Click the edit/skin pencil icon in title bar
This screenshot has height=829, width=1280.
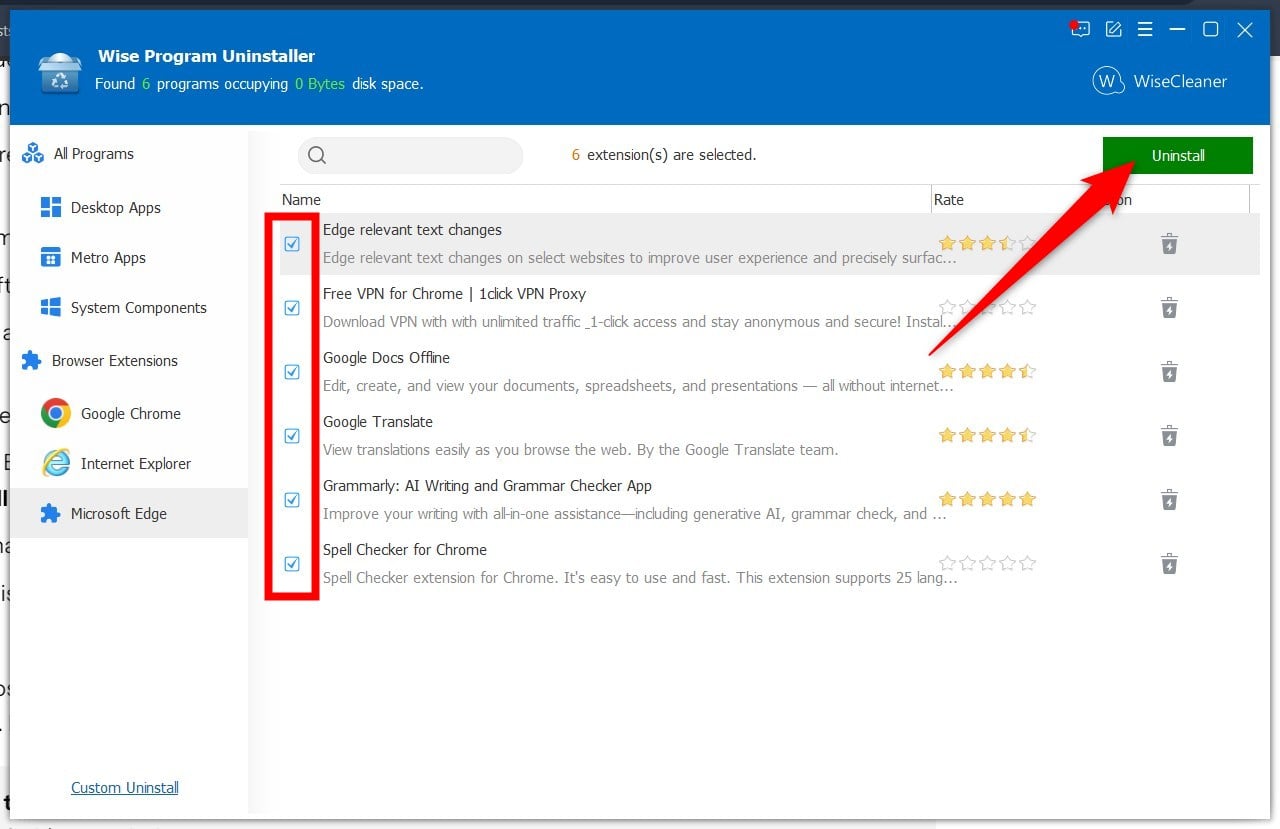1113,30
